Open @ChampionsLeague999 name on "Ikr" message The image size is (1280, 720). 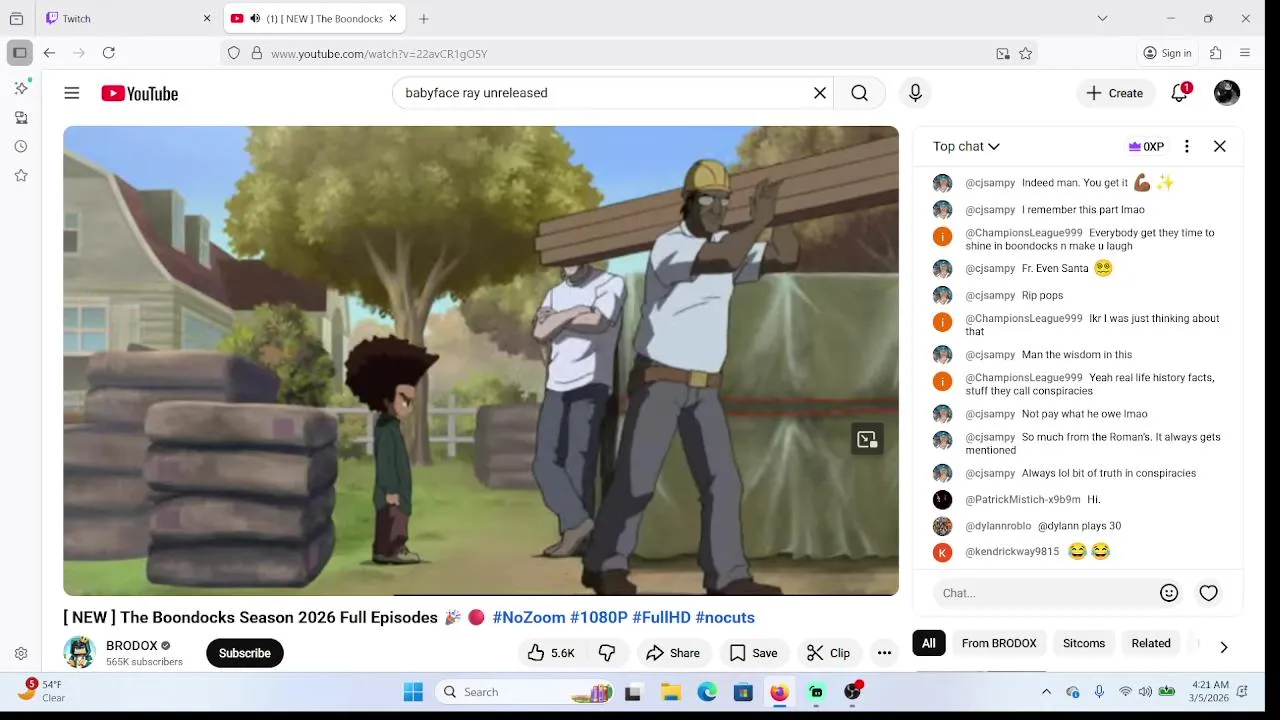point(1024,318)
